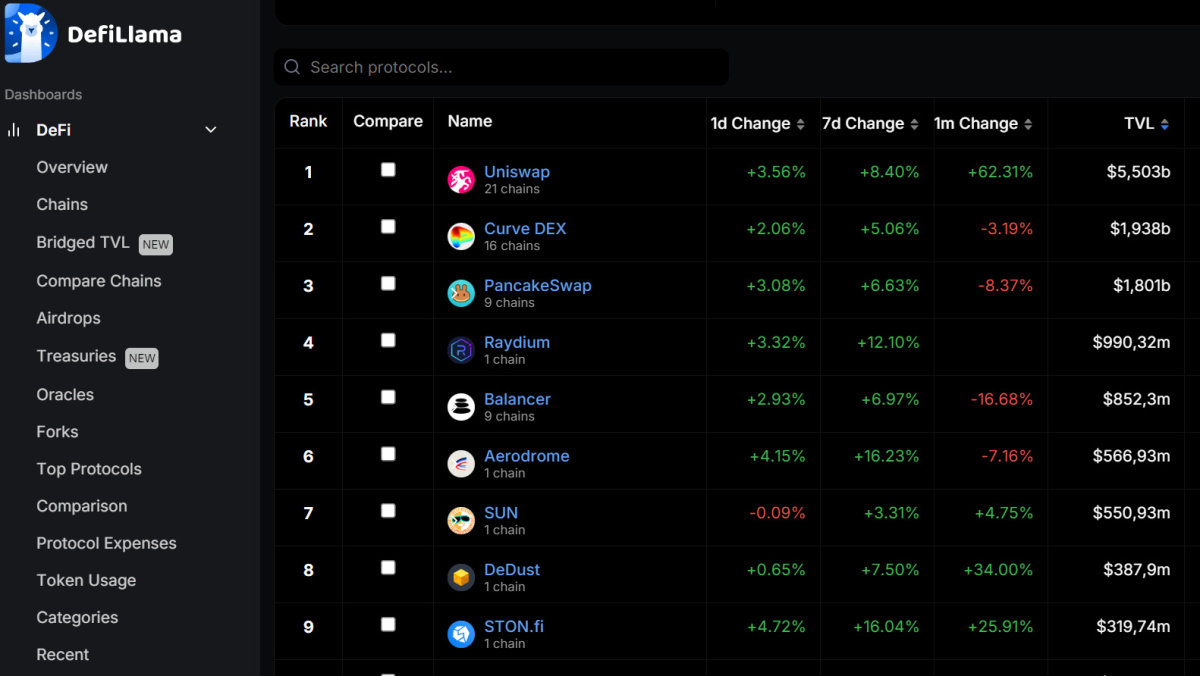Click the Compare column header
1200x676 pixels.
pos(388,121)
